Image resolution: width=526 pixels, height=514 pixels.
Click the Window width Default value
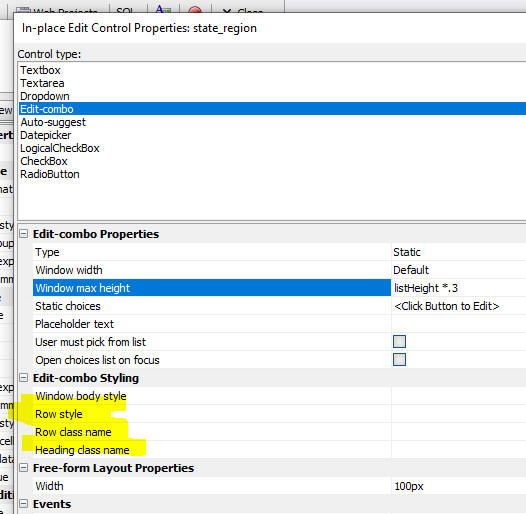pos(459,270)
